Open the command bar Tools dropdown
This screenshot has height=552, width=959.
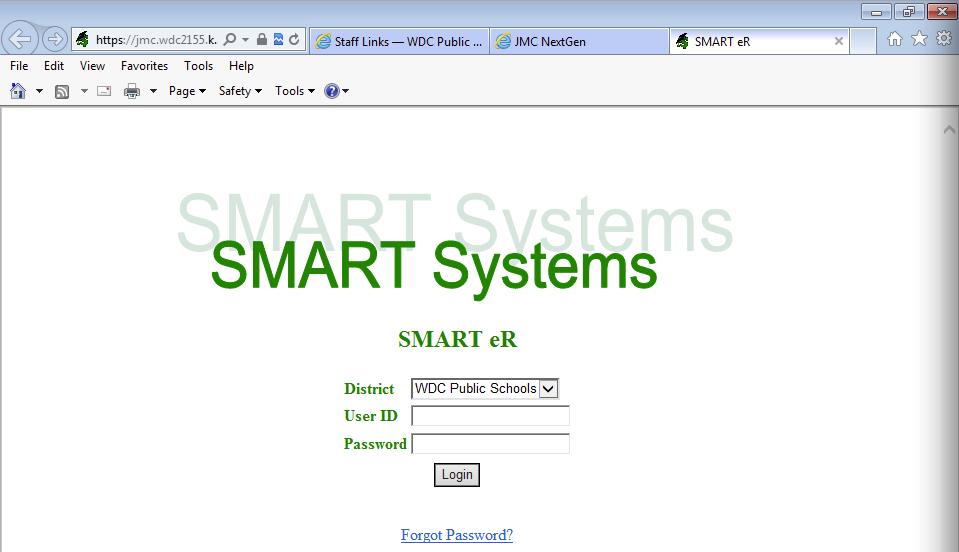coord(295,91)
